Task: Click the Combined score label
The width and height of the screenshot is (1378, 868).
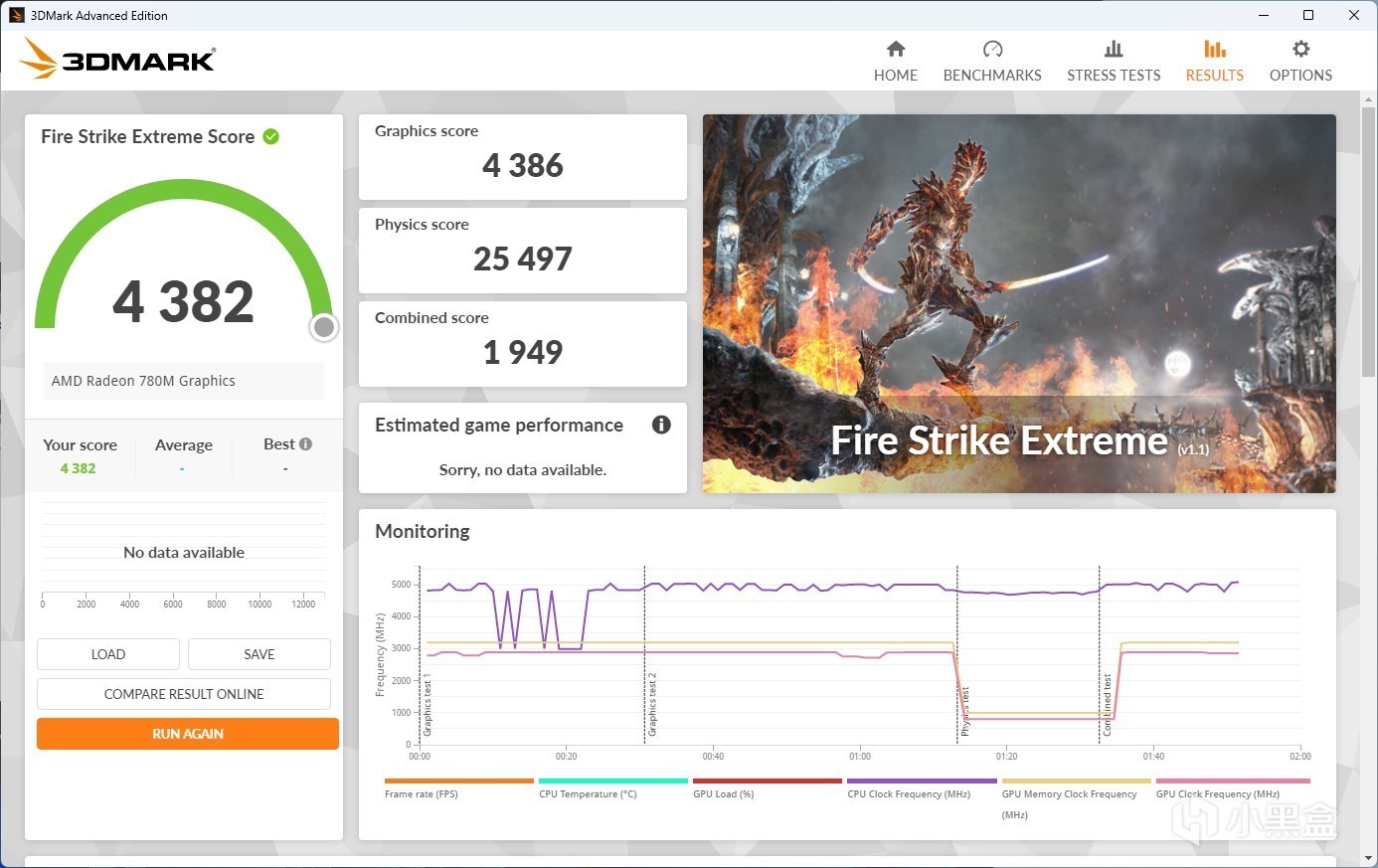Action: pos(431,317)
